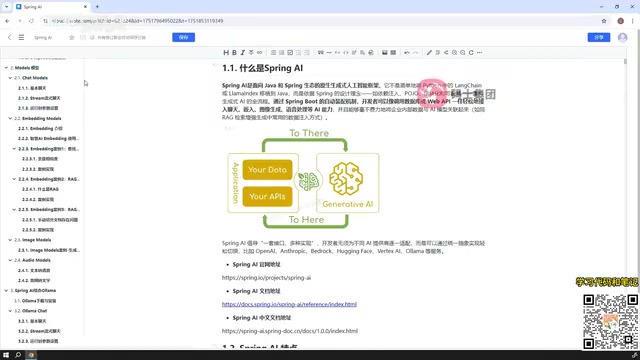The height and width of the screenshot is (360, 640).
Task: Jump to "2.2.1. Embedding" intro in outline
Action: click(40, 129)
